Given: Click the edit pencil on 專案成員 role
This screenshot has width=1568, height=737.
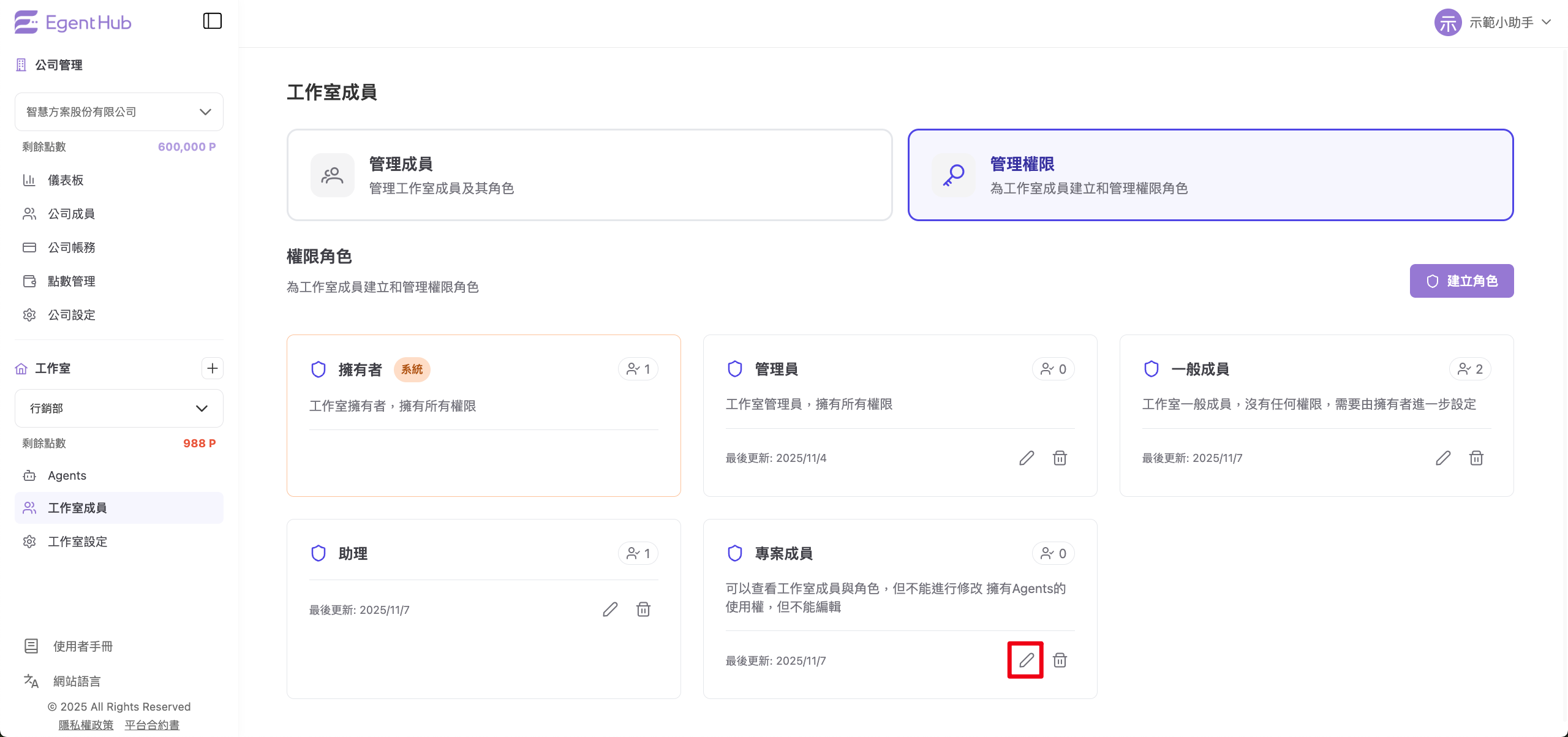Looking at the screenshot, I should point(1026,660).
